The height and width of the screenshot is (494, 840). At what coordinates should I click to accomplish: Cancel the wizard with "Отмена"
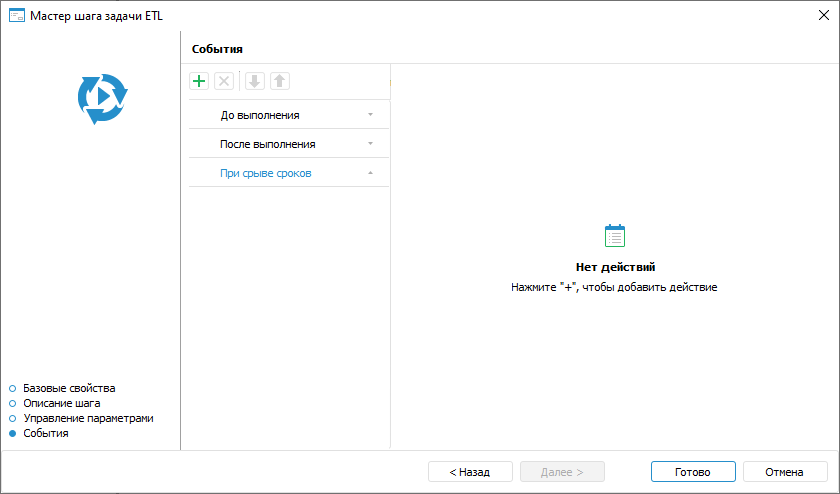pyautogui.click(x=784, y=472)
